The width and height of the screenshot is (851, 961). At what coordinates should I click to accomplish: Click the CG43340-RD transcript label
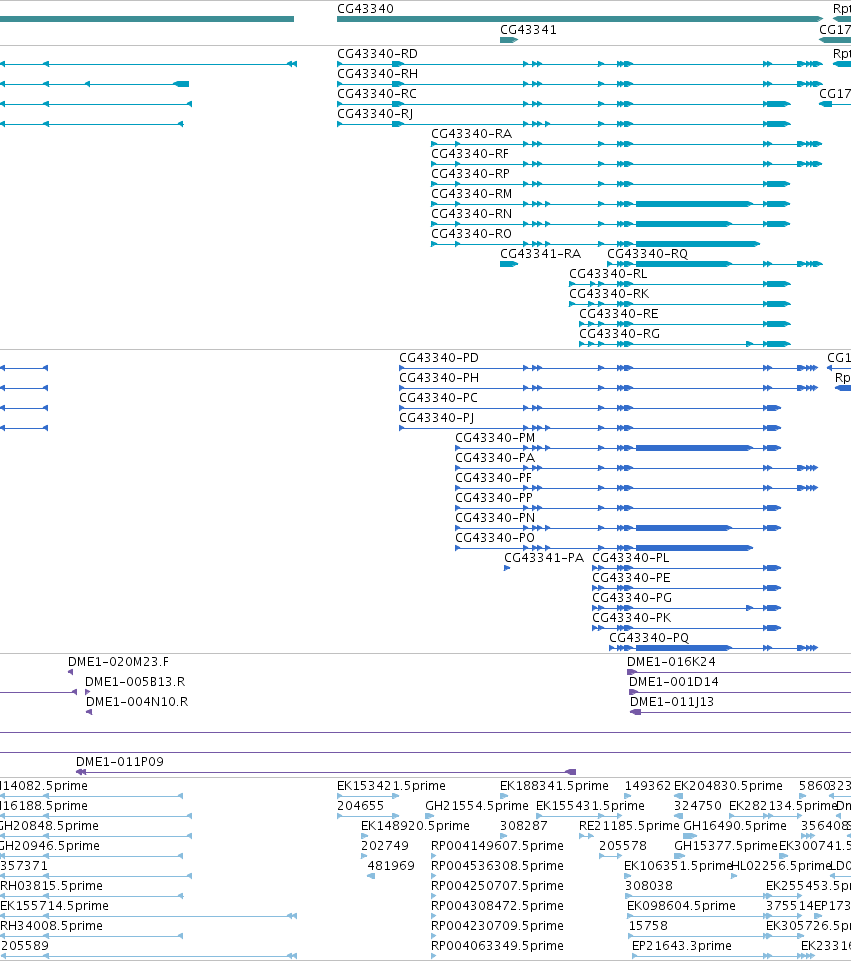(377, 54)
